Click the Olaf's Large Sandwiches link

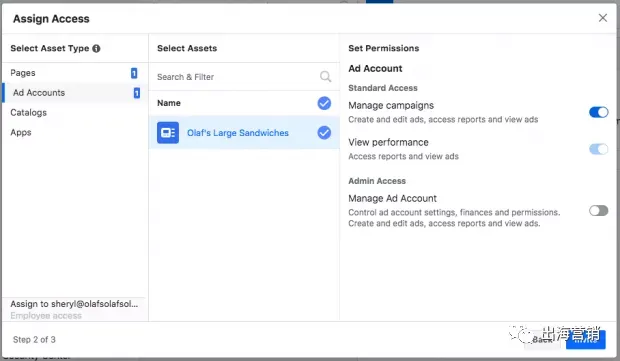238,133
